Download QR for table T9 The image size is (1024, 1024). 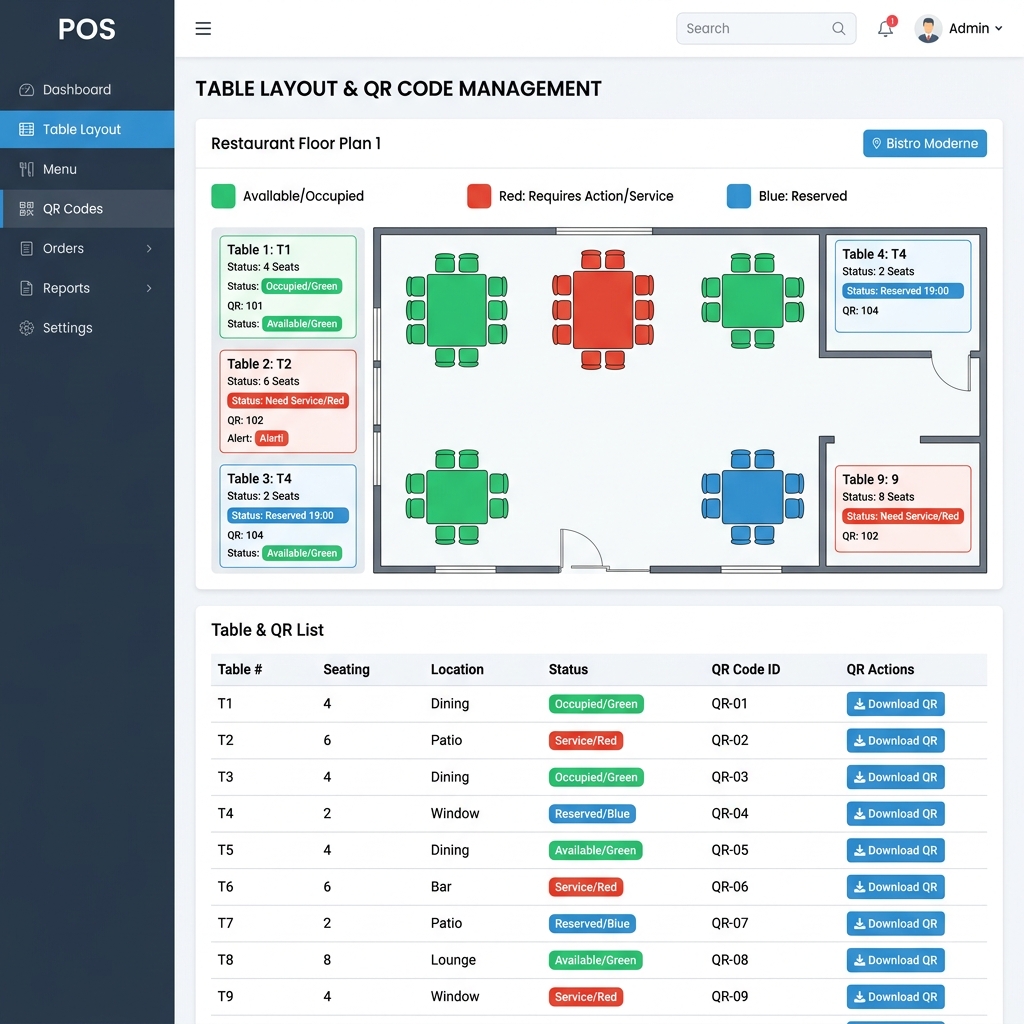[895, 997]
